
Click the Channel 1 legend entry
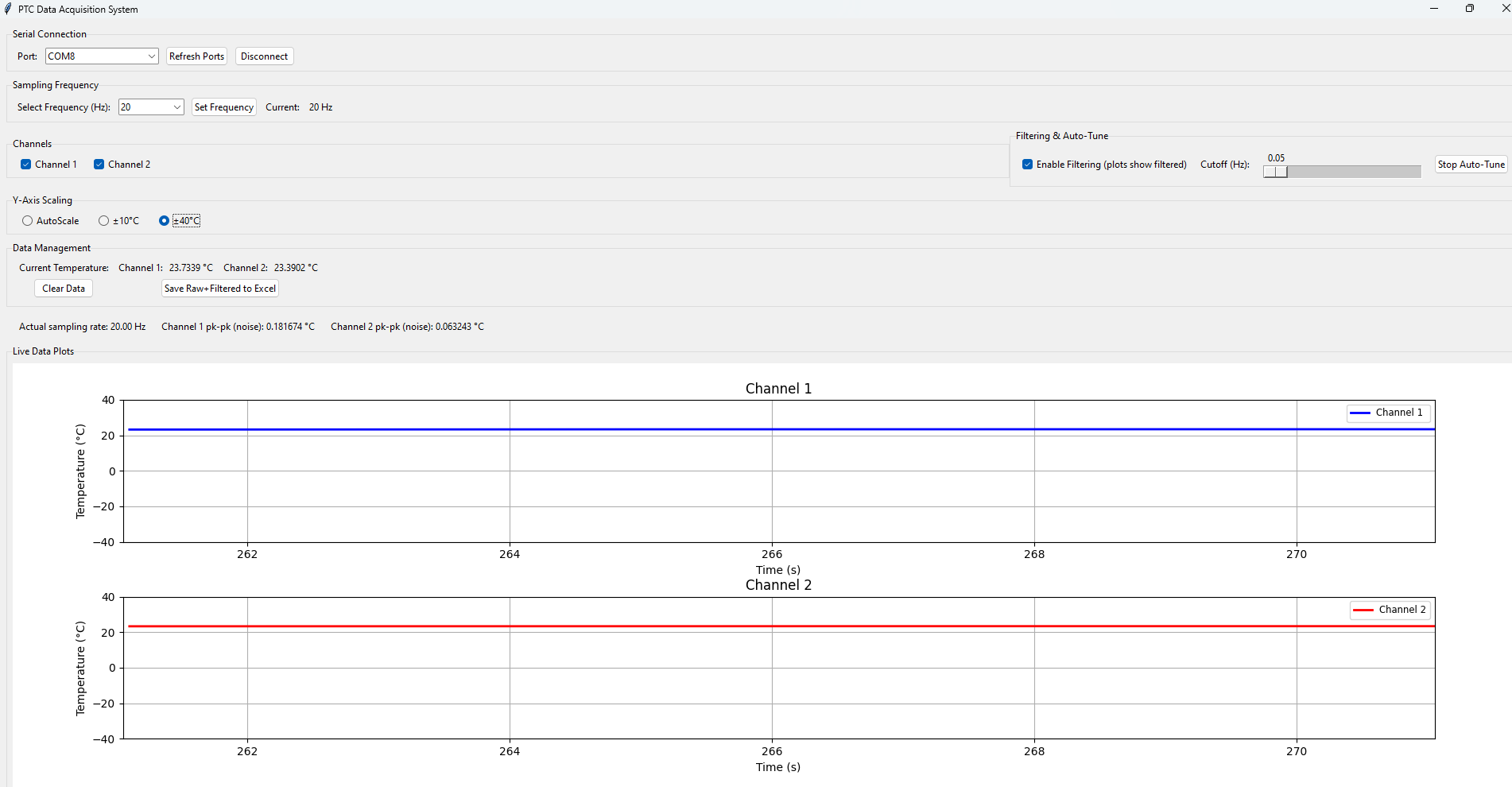[1388, 412]
